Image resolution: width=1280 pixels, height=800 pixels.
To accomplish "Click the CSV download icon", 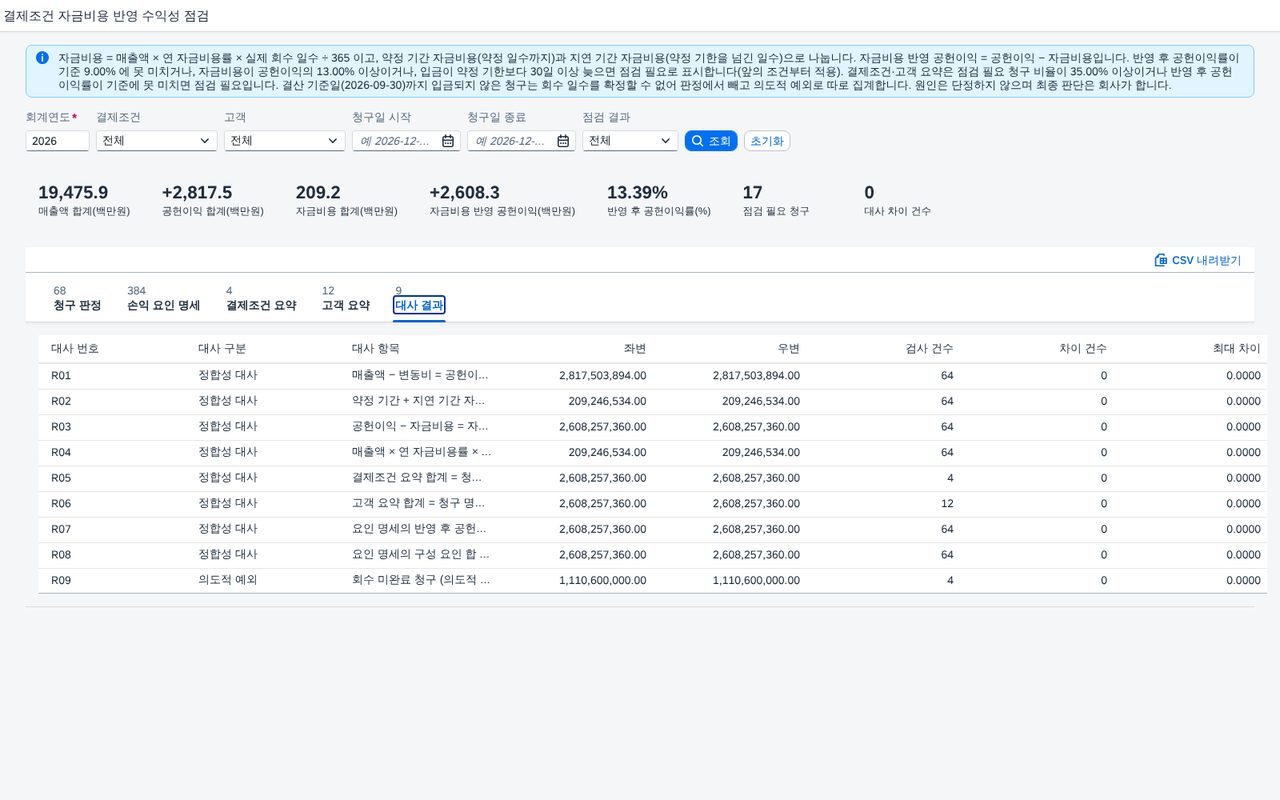I will point(1161,260).
